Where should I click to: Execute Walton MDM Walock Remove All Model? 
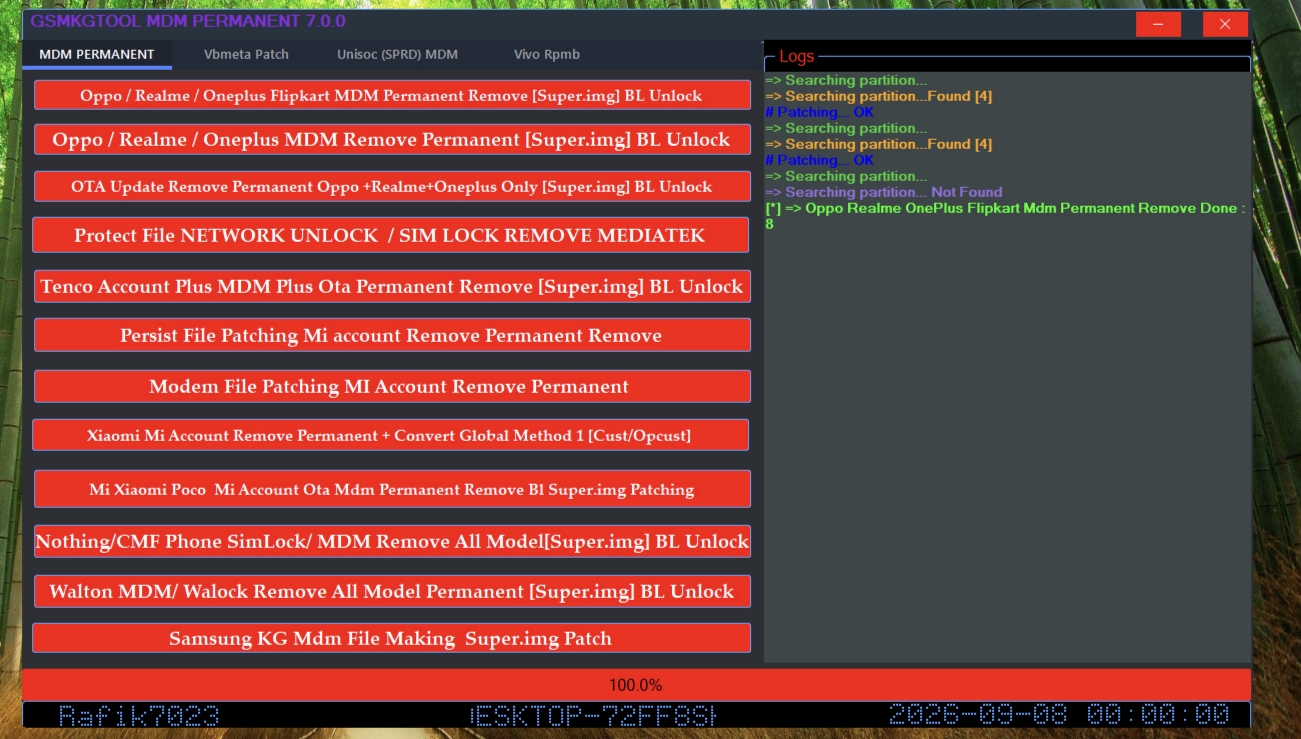[392, 591]
